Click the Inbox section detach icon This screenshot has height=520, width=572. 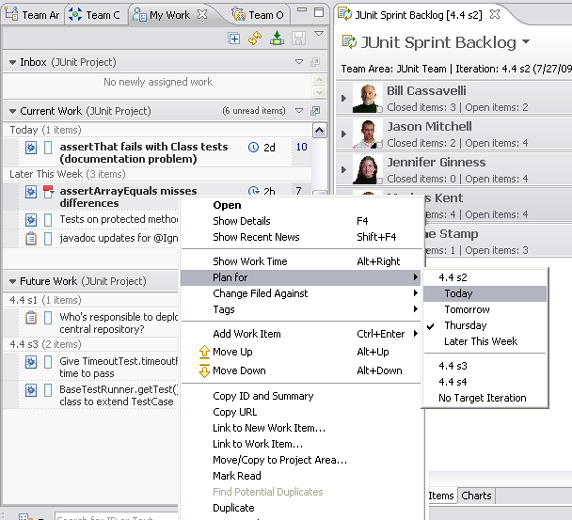315,62
